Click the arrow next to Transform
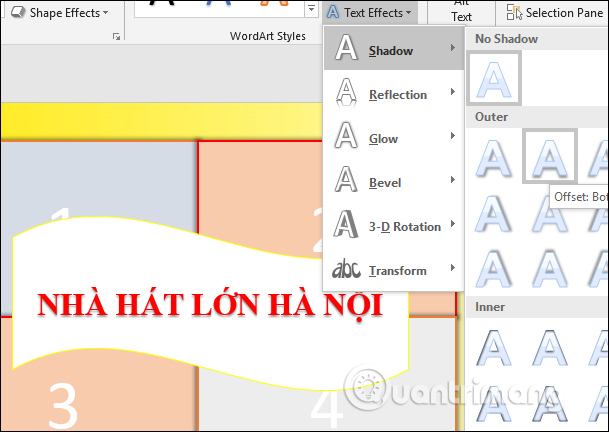Screen dimensions: 609x432 (452, 268)
